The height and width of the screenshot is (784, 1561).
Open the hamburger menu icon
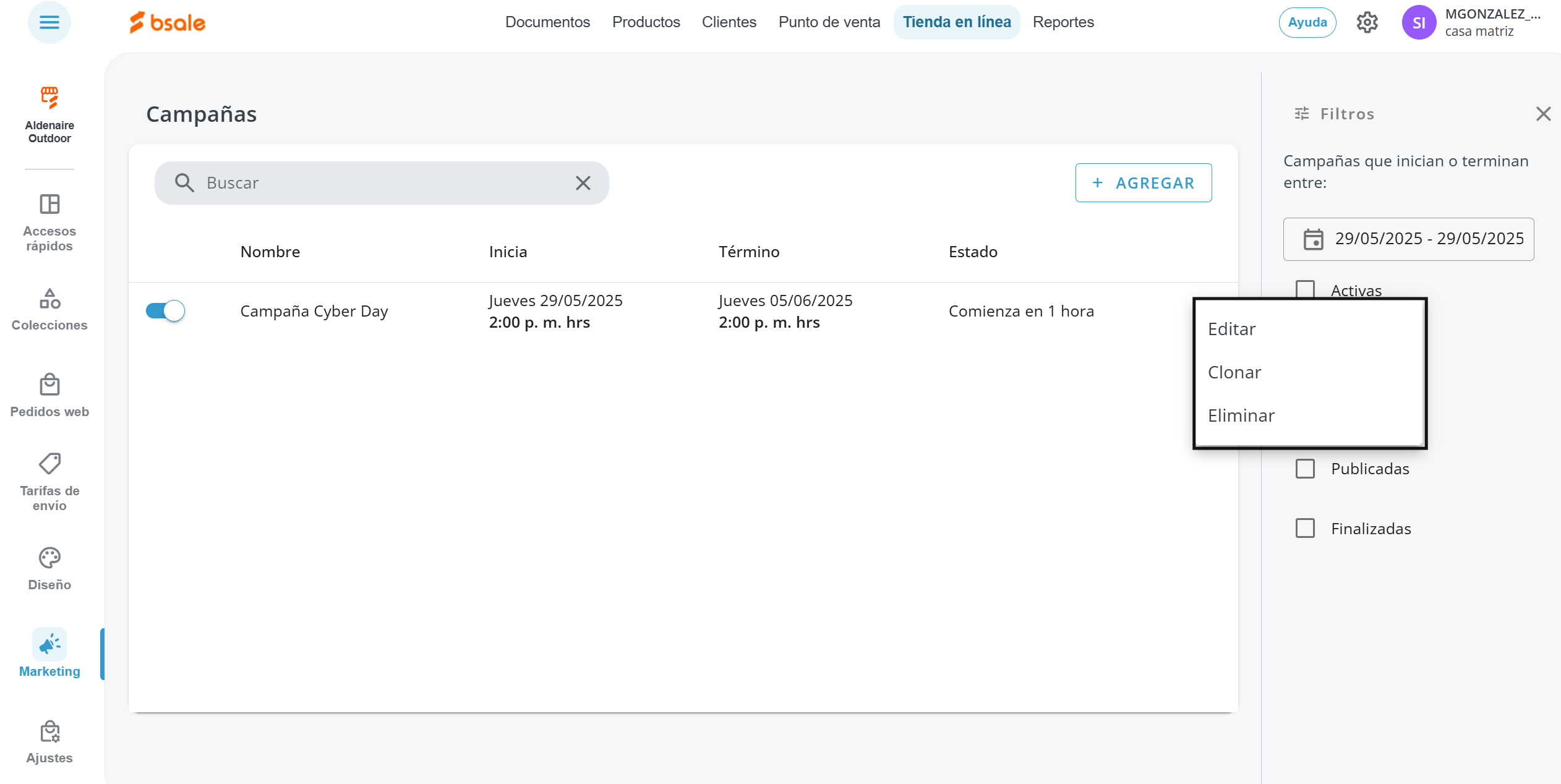pos(49,23)
